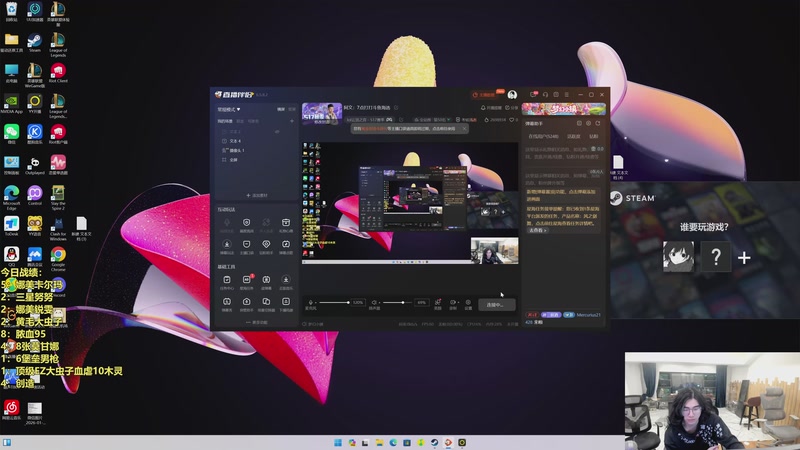Launch Google Chrome from desktop
The image size is (800, 450).
coord(58,257)
